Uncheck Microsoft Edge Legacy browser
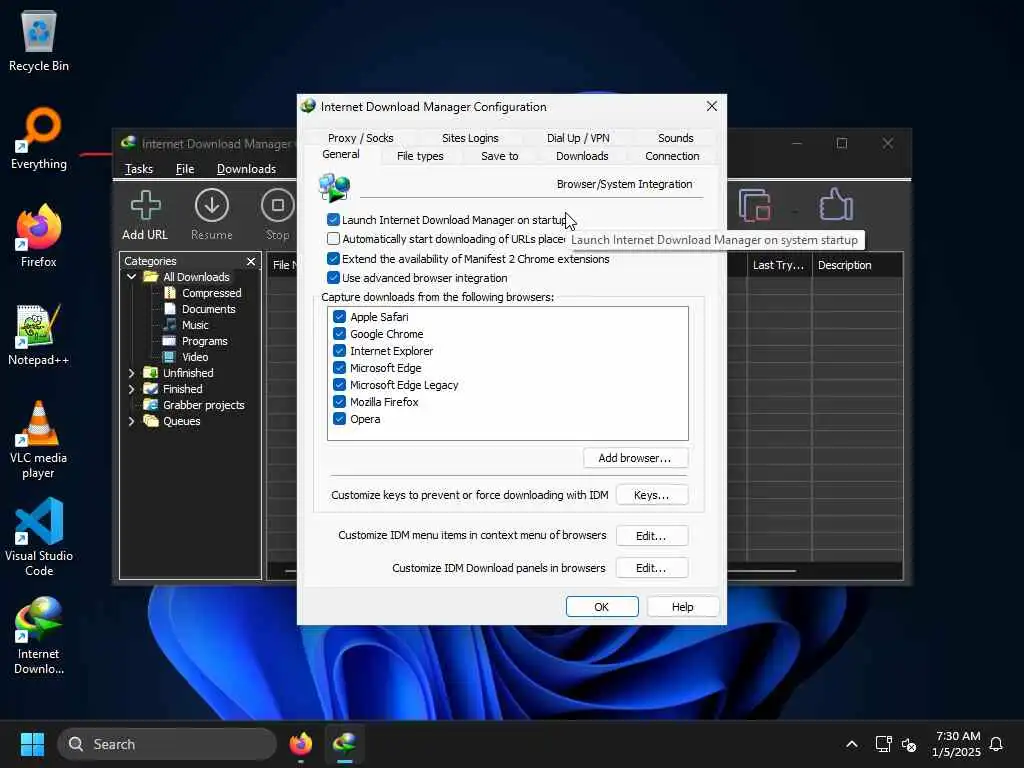Image resolution: width=1024 pixels, height=768 pixels. tap(339, 385)
